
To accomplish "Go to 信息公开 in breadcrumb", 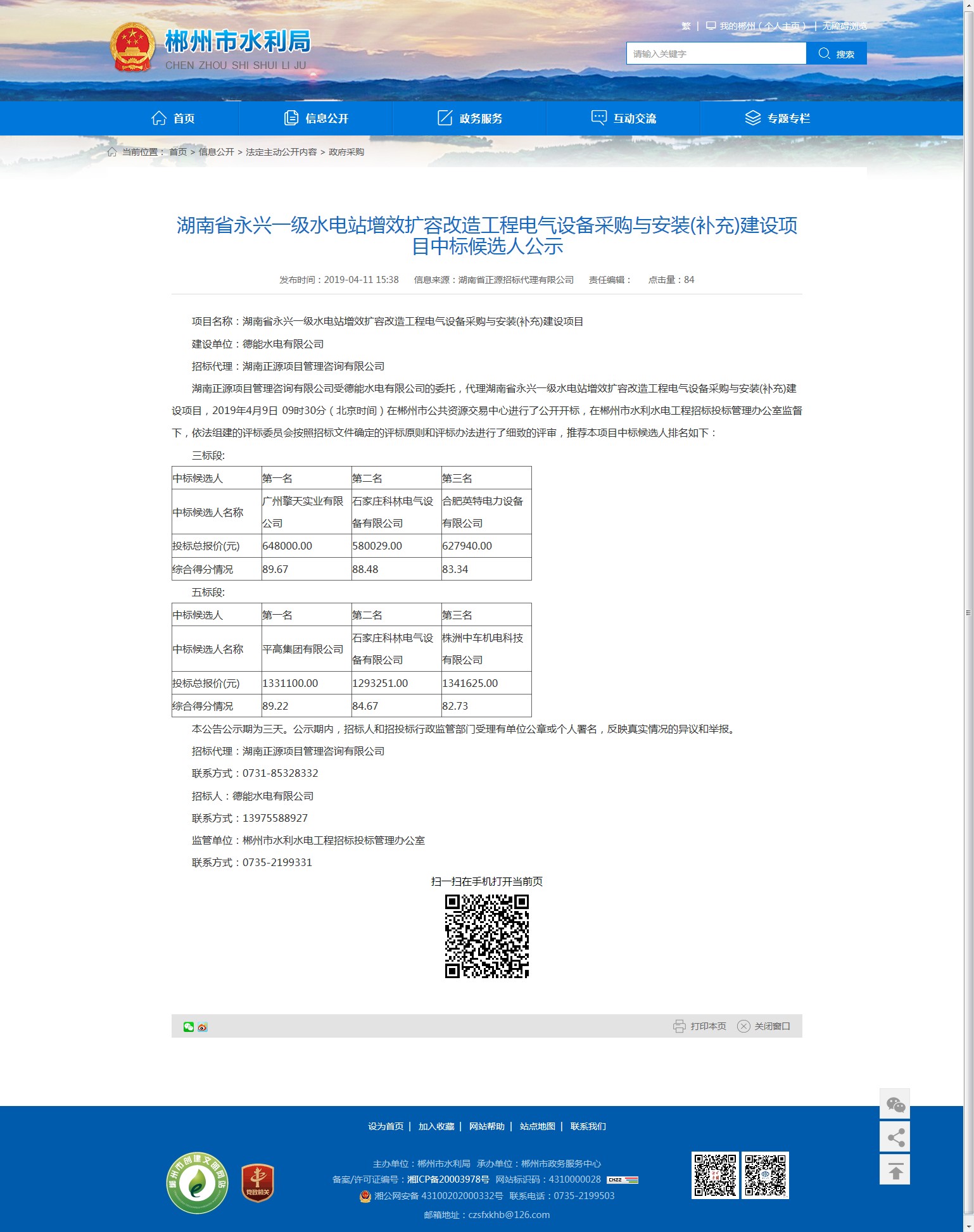I will pyautogui.click(x=217, y=152).
